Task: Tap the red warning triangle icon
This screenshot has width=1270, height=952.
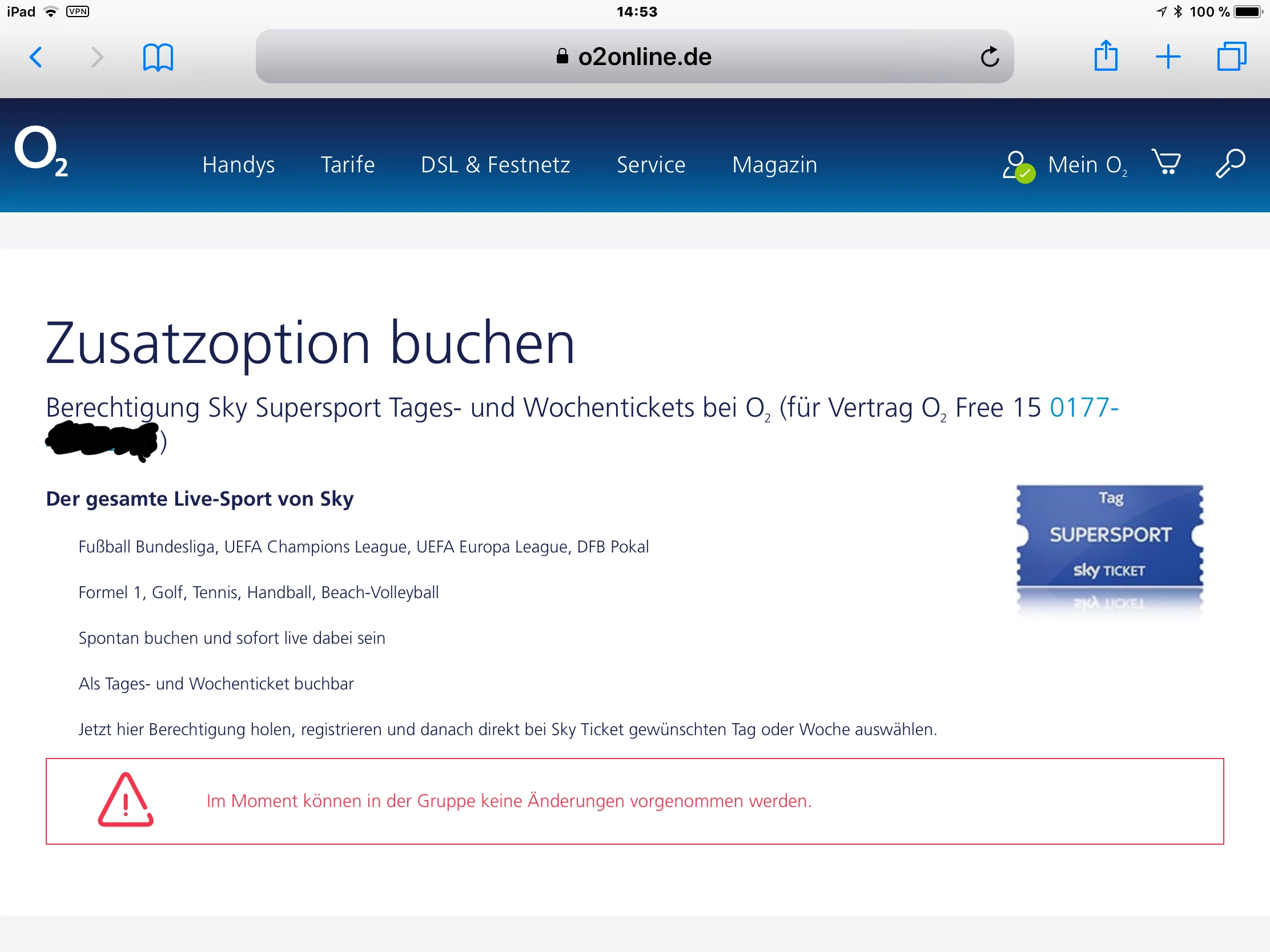Action: [x=126, y=800]
